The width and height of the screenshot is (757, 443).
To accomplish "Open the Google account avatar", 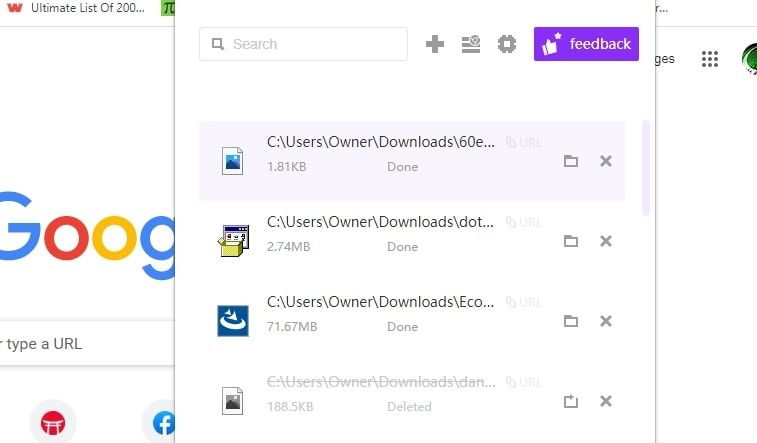I will click(749, 59).
